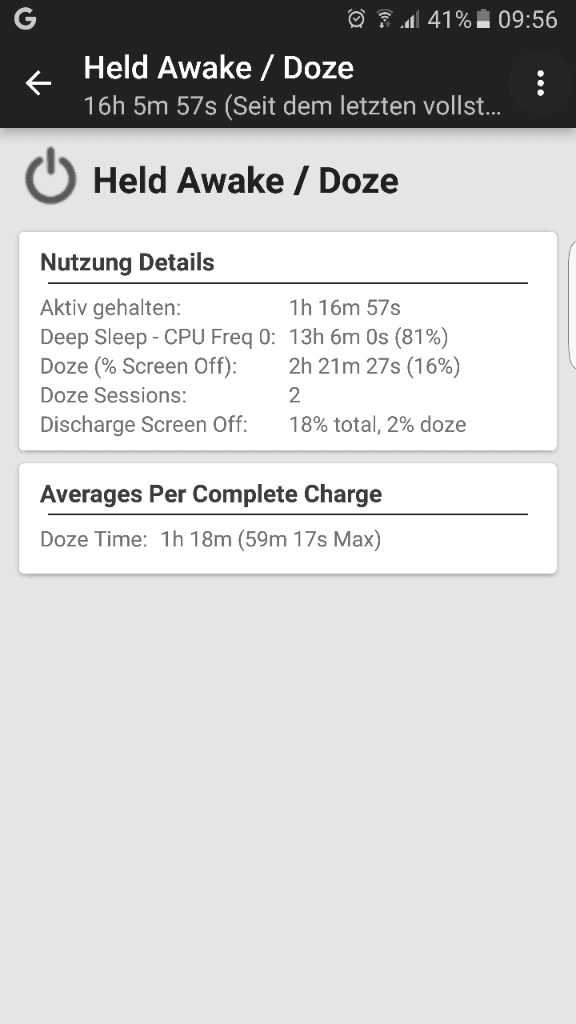Tap the power icon beside Held Awake
This screenshot has height=1024, width=576.
click(x=50, y=177)
